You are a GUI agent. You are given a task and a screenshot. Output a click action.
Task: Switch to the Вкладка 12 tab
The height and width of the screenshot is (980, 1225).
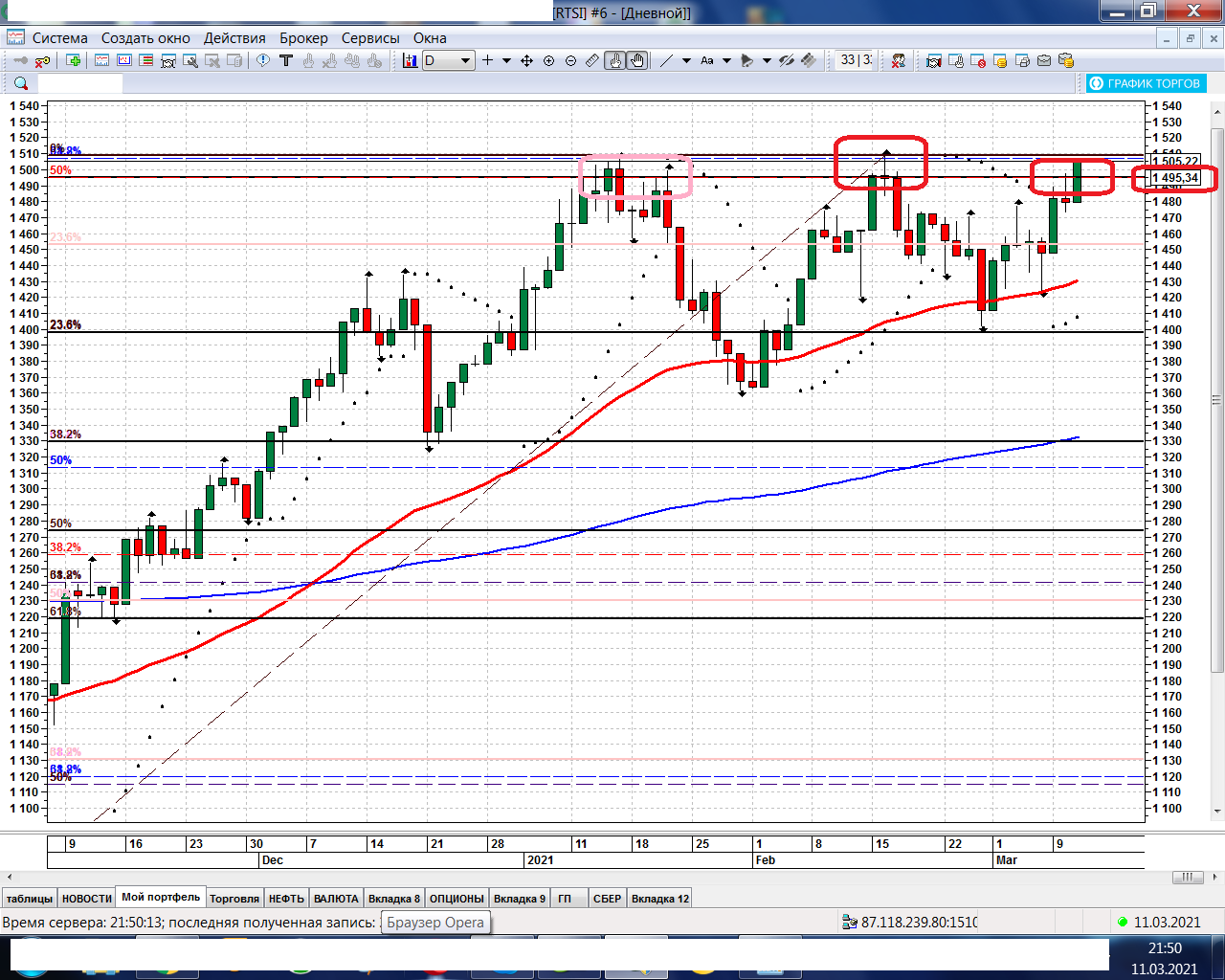tap(660, 899)
